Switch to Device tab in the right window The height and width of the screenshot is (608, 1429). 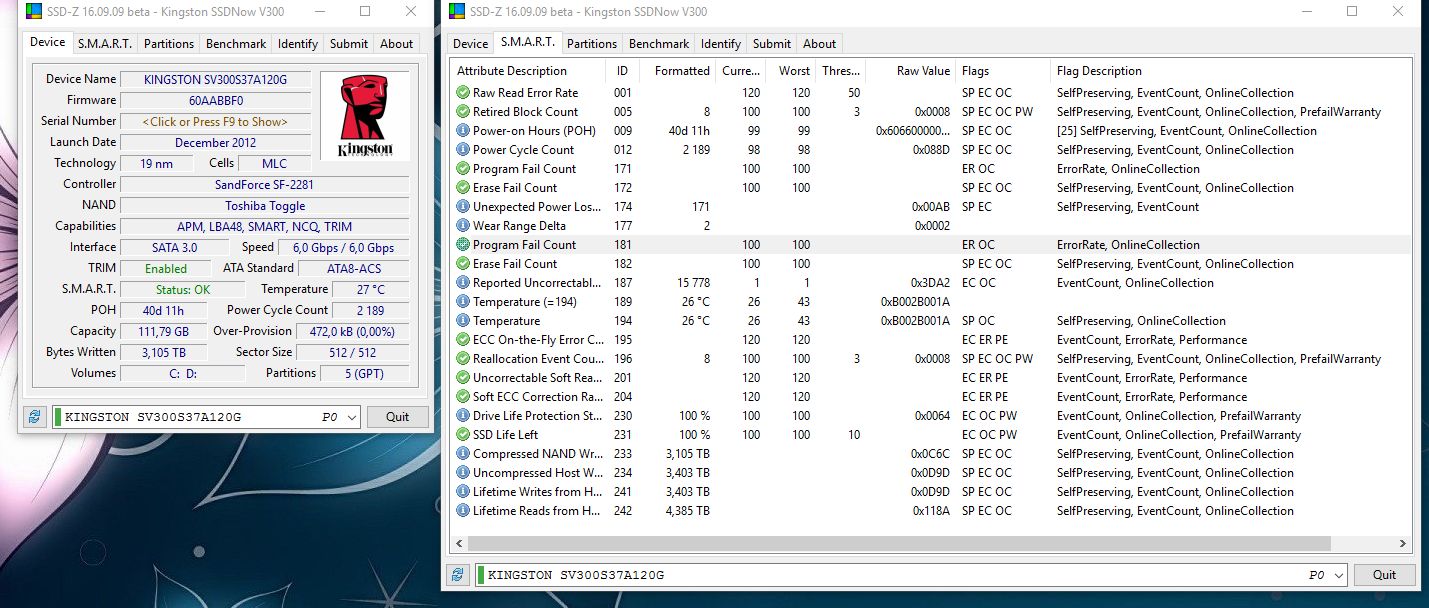point(471,44)
